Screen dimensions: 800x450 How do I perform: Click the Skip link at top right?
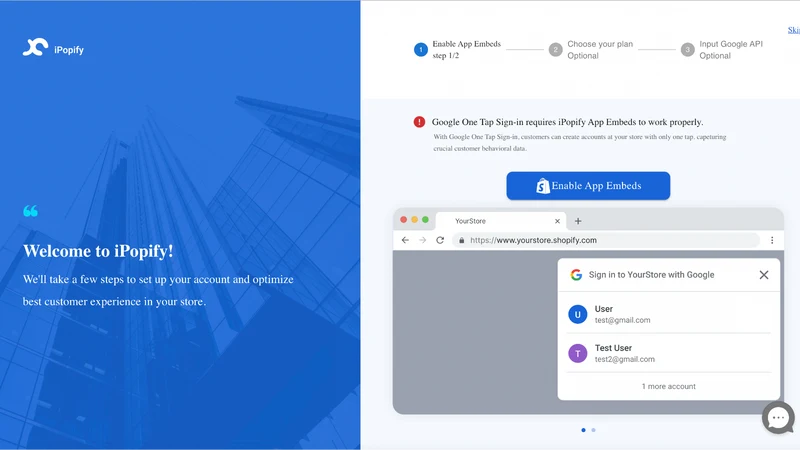794,30
